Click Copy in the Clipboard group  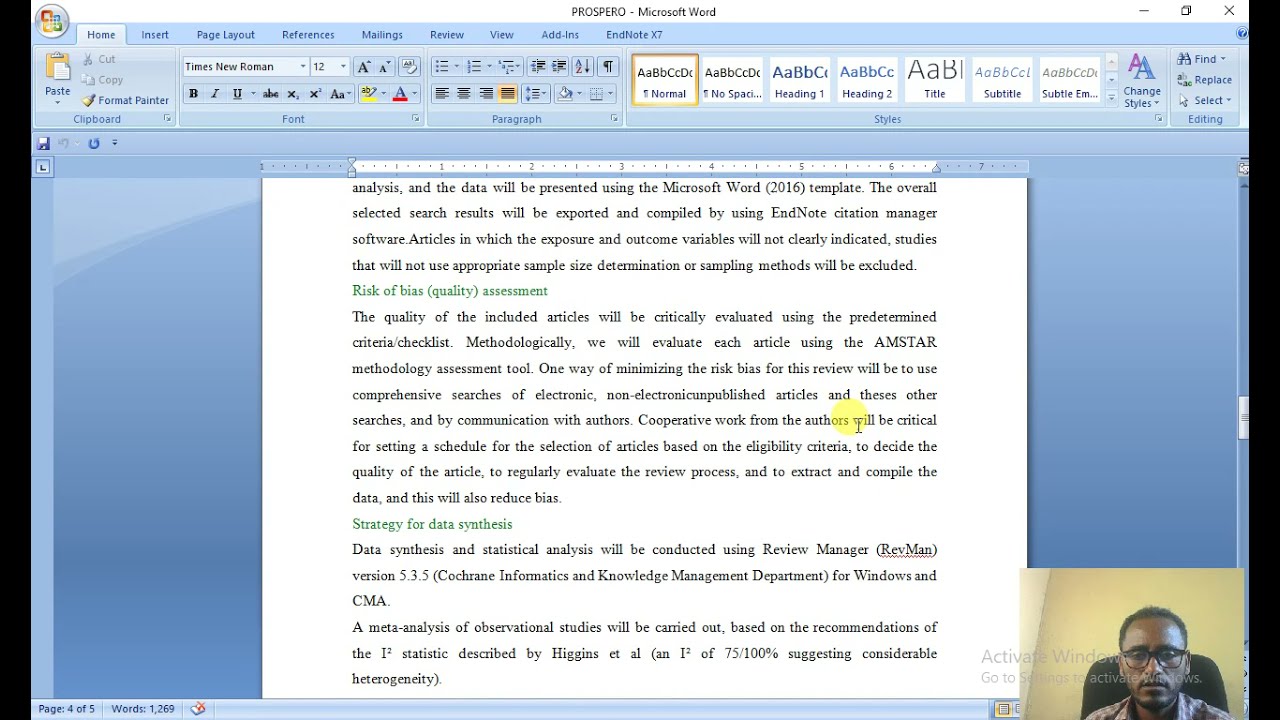tap(102, 80)
